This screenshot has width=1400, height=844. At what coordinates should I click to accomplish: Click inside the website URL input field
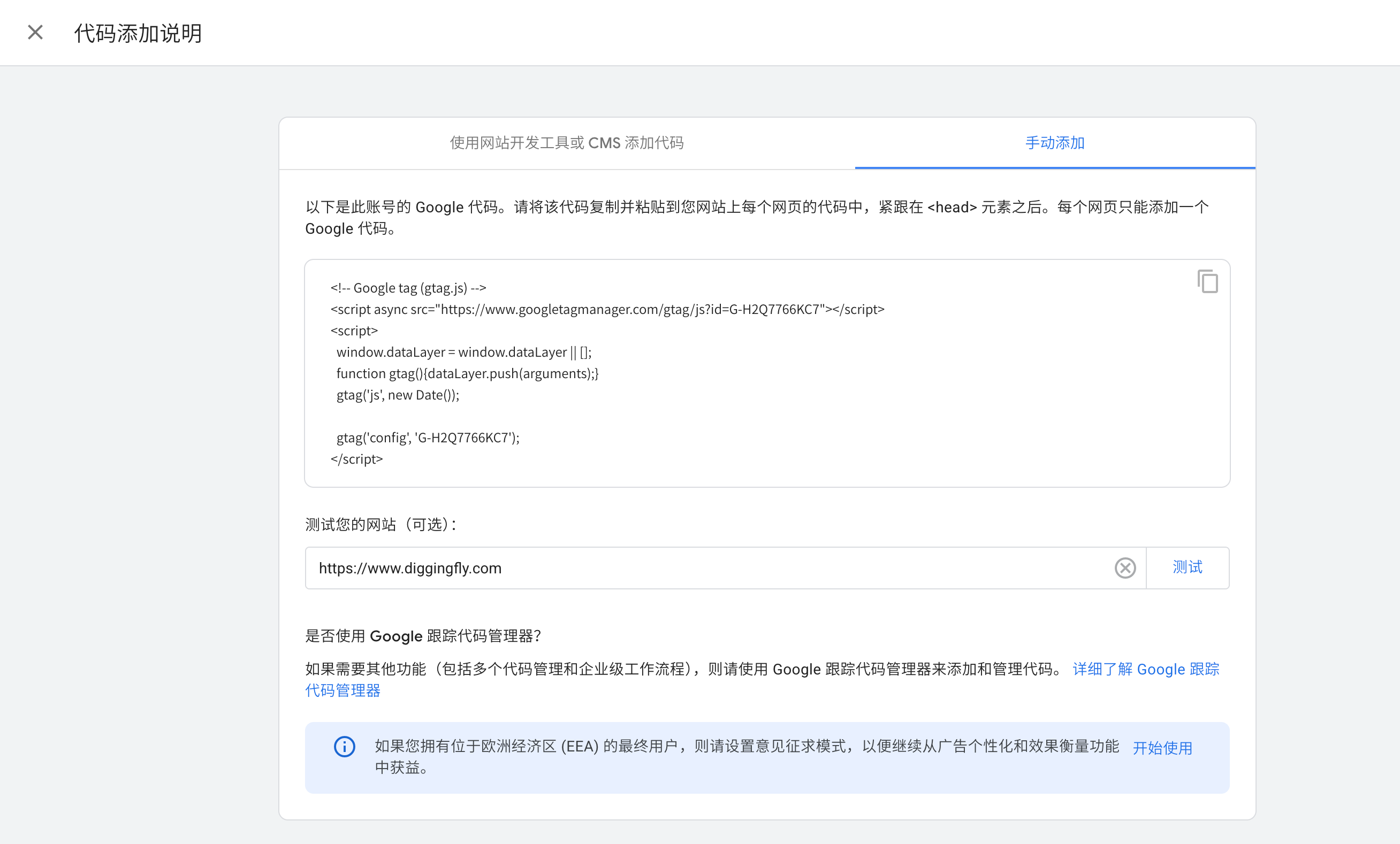[x=682, y=567]
